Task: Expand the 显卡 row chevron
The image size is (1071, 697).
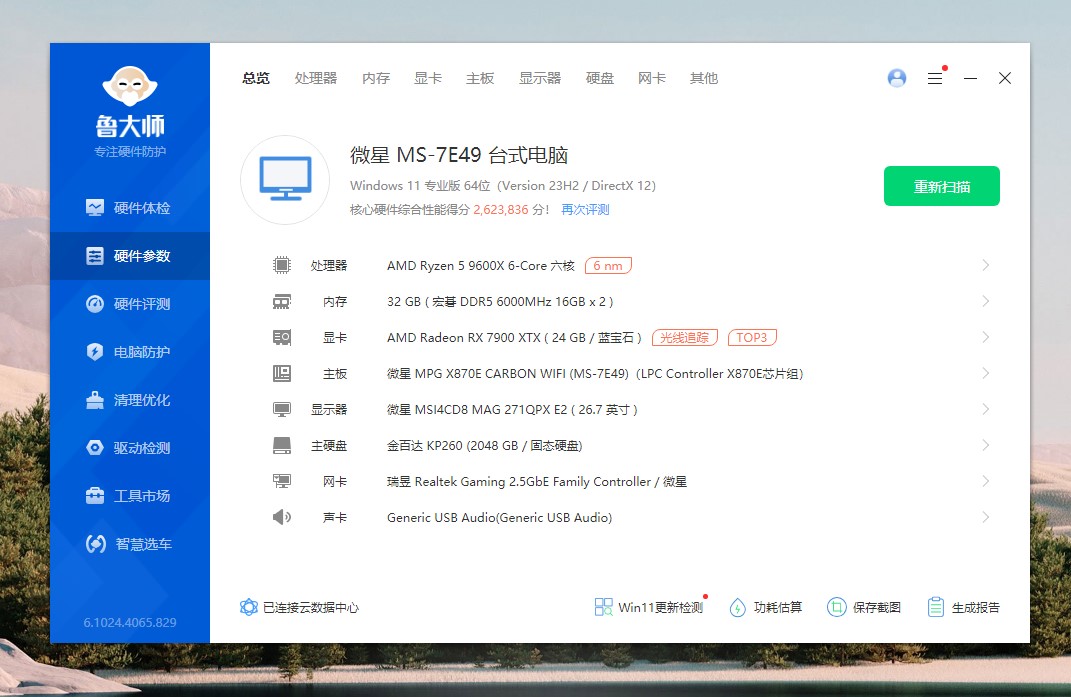Action: coord(986,337)
